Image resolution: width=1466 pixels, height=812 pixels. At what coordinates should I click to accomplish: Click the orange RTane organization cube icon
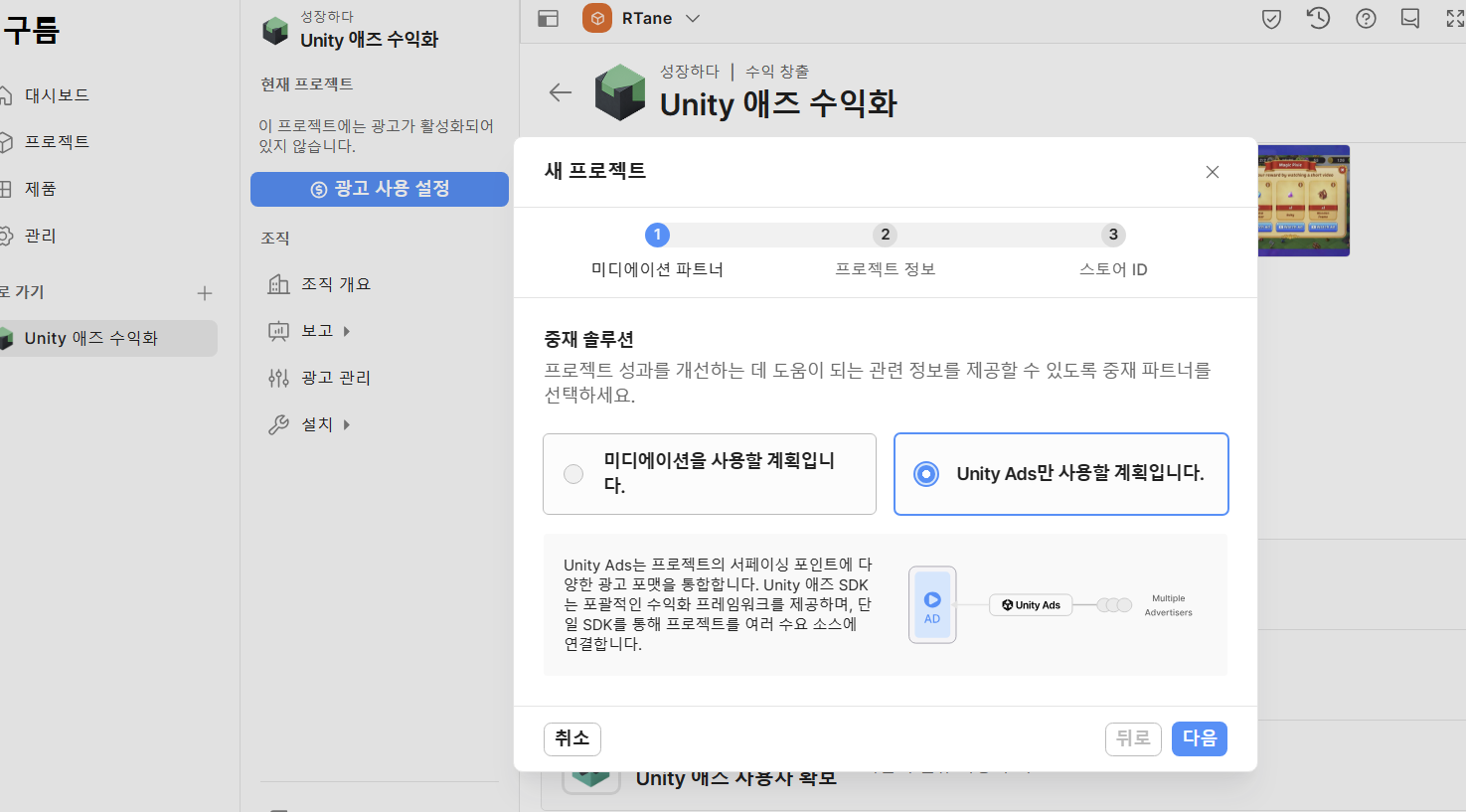(597, 18)
